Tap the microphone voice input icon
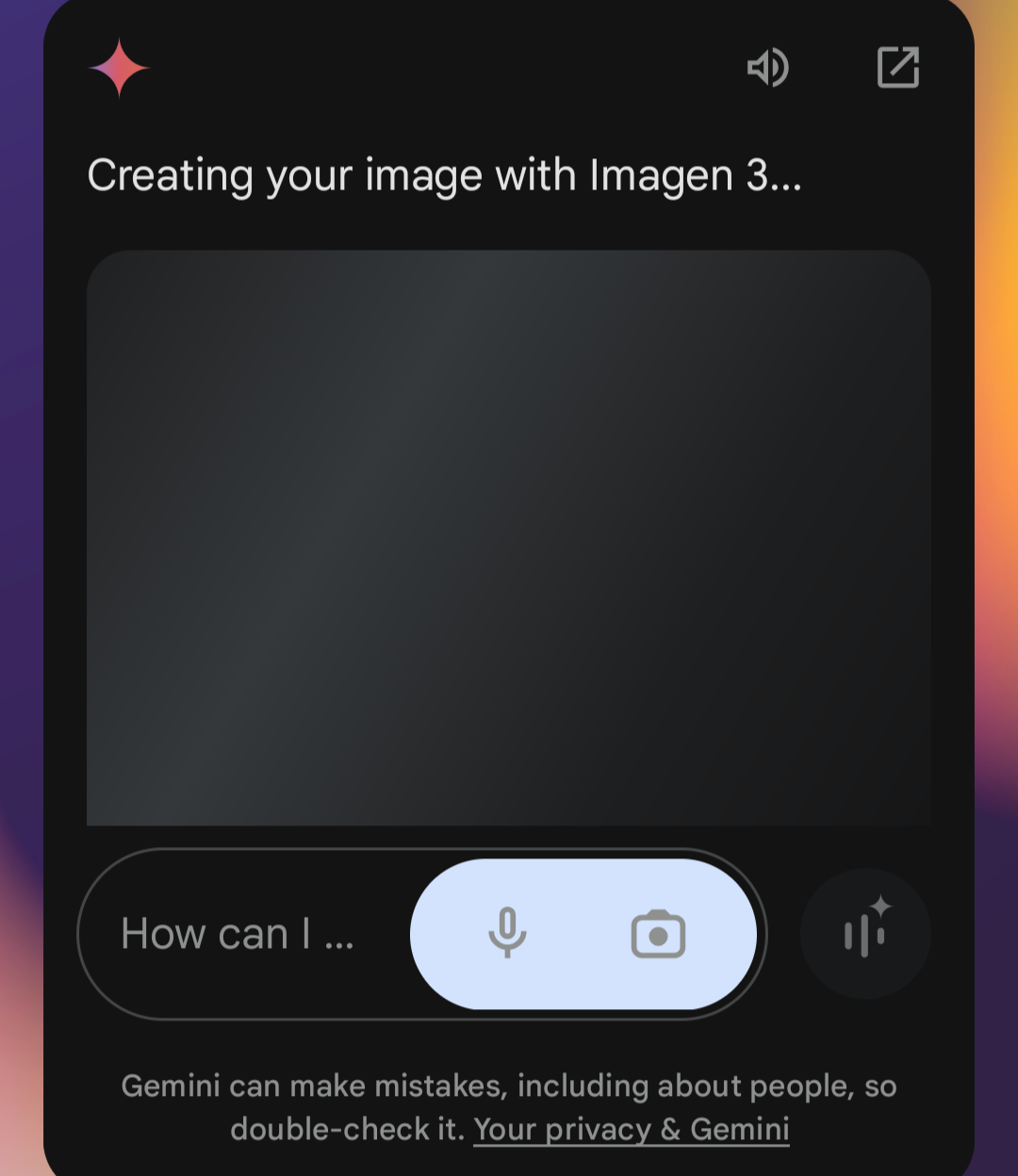The height and width of the screenshot is (1176, 1018). (x=507, y=933)
